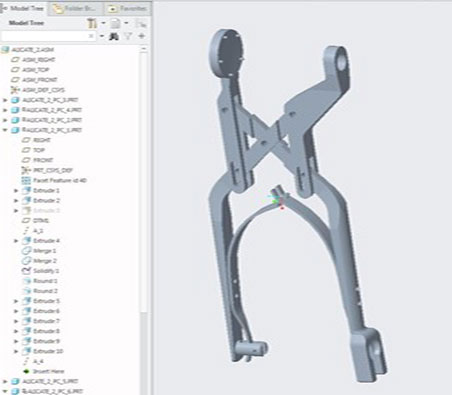Clear the search field with the X

click(x=91, y=36)
